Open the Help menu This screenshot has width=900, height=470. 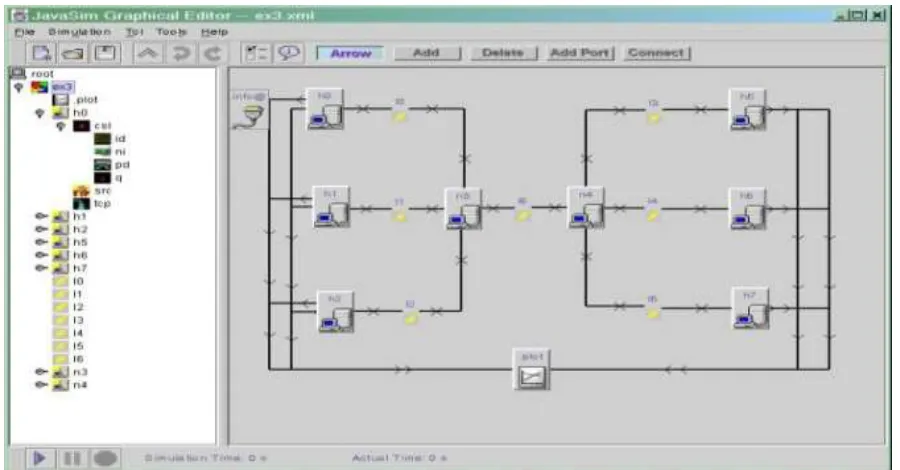tap(215, 32)
